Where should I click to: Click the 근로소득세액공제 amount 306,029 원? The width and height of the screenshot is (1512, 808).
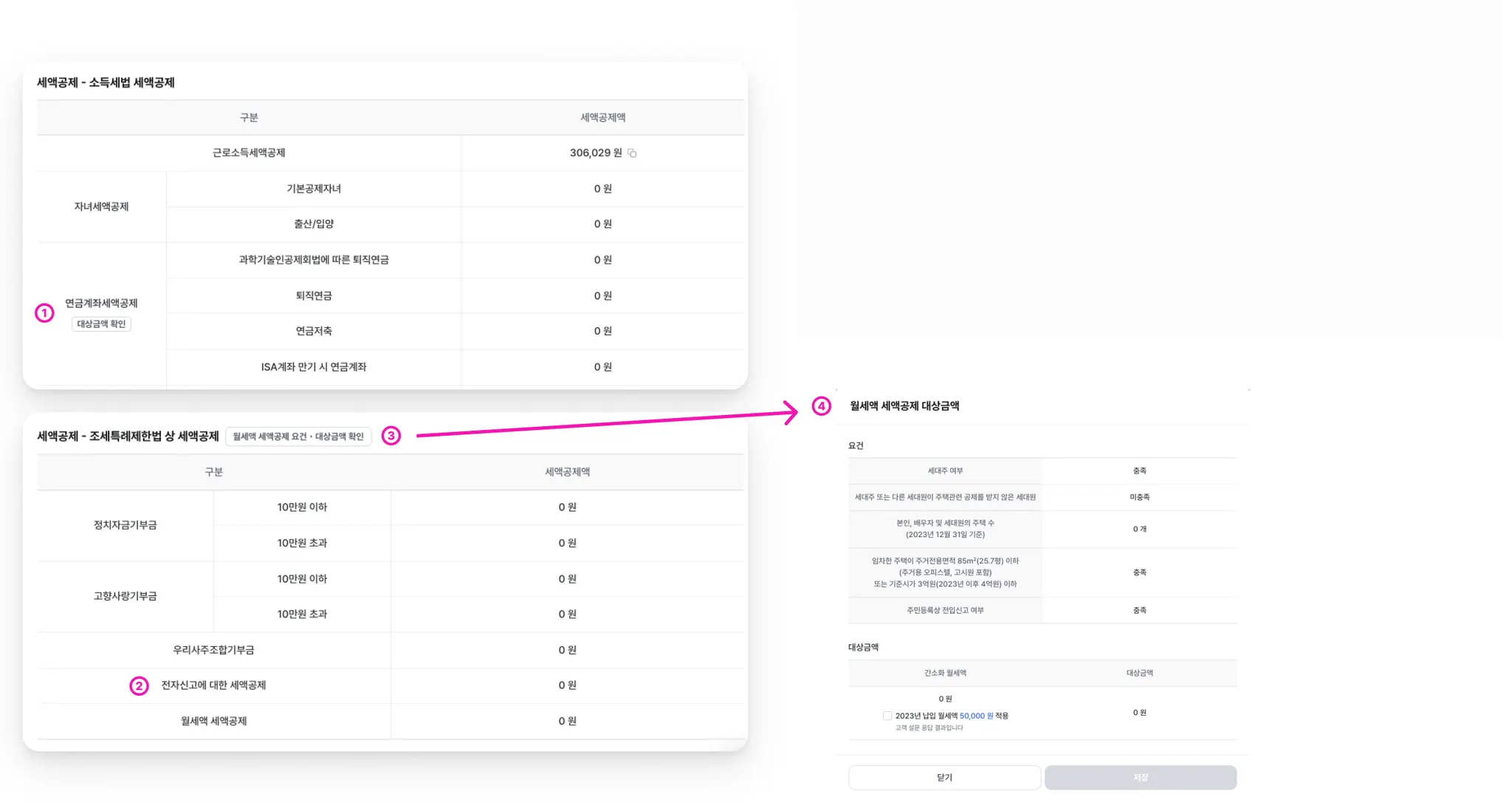click(595, 153)
